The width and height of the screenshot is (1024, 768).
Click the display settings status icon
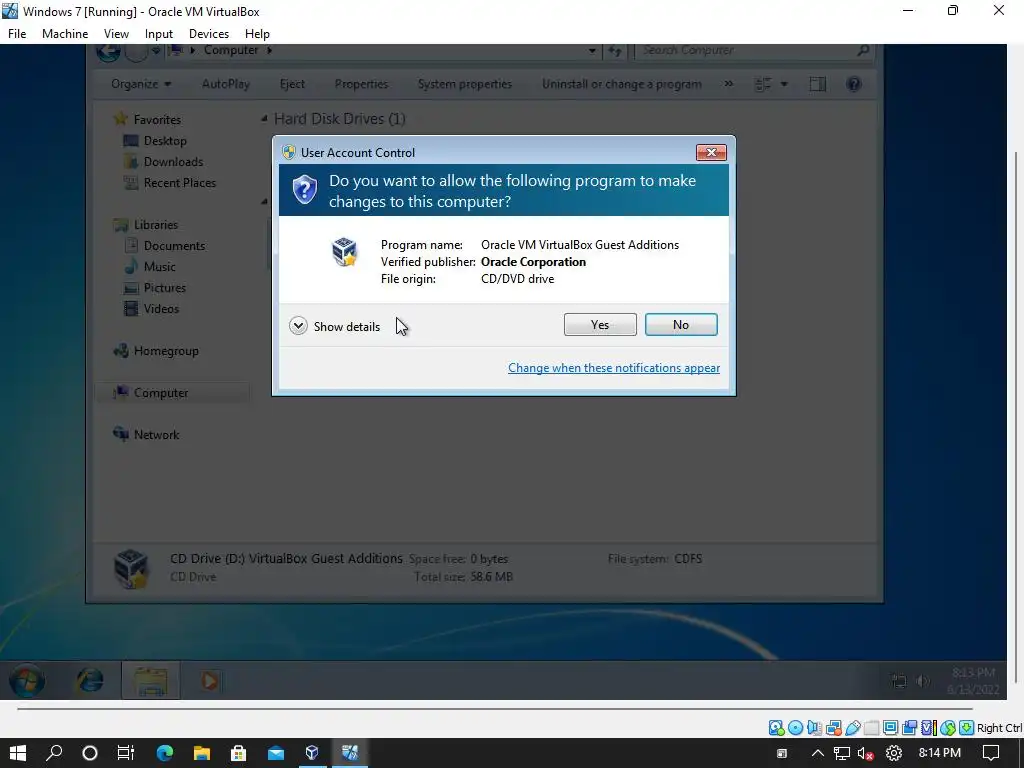coord(890,728)
